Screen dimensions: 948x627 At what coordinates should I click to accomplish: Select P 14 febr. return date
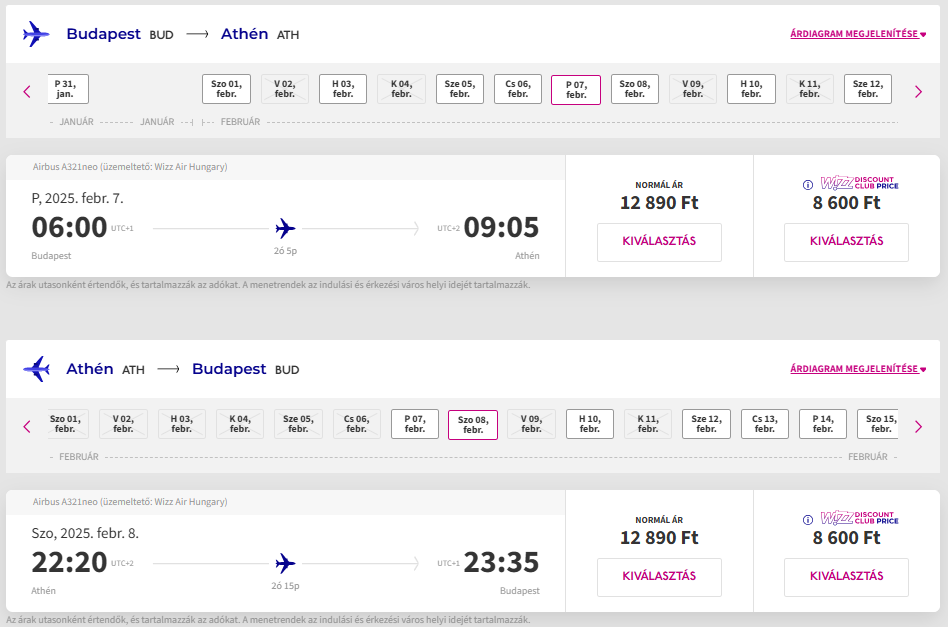tap(823, 424)
